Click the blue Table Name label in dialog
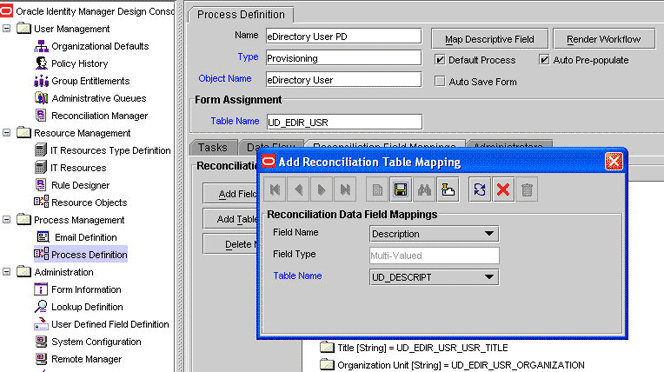 (x=297, y=275)
